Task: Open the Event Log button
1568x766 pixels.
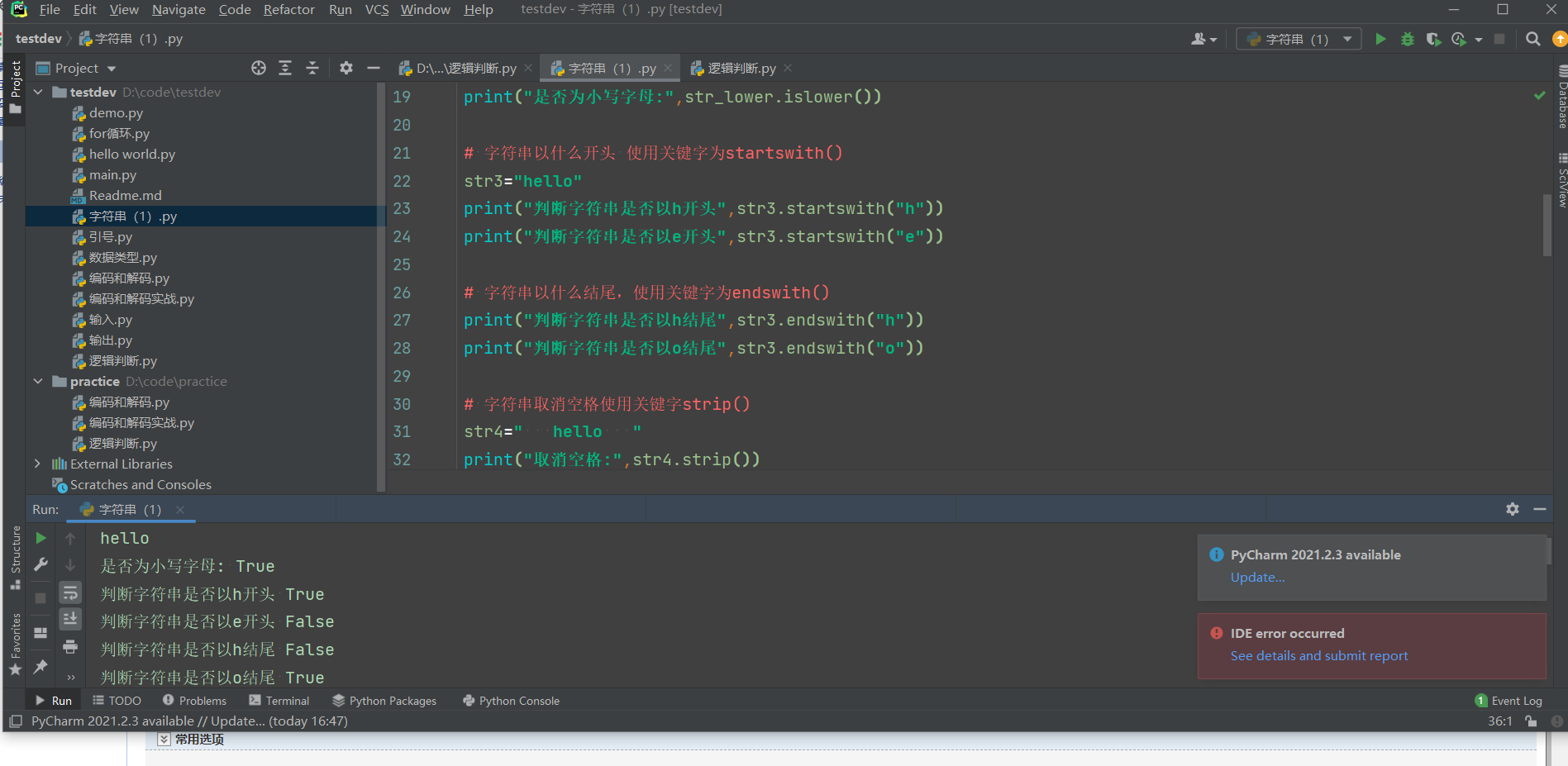Action: [x=1508, y=701]
